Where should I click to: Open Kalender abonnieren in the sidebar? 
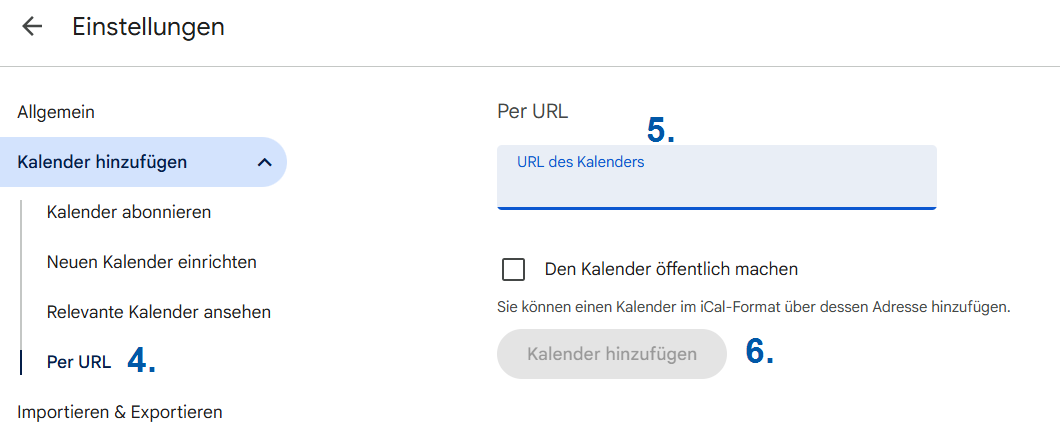129,212
